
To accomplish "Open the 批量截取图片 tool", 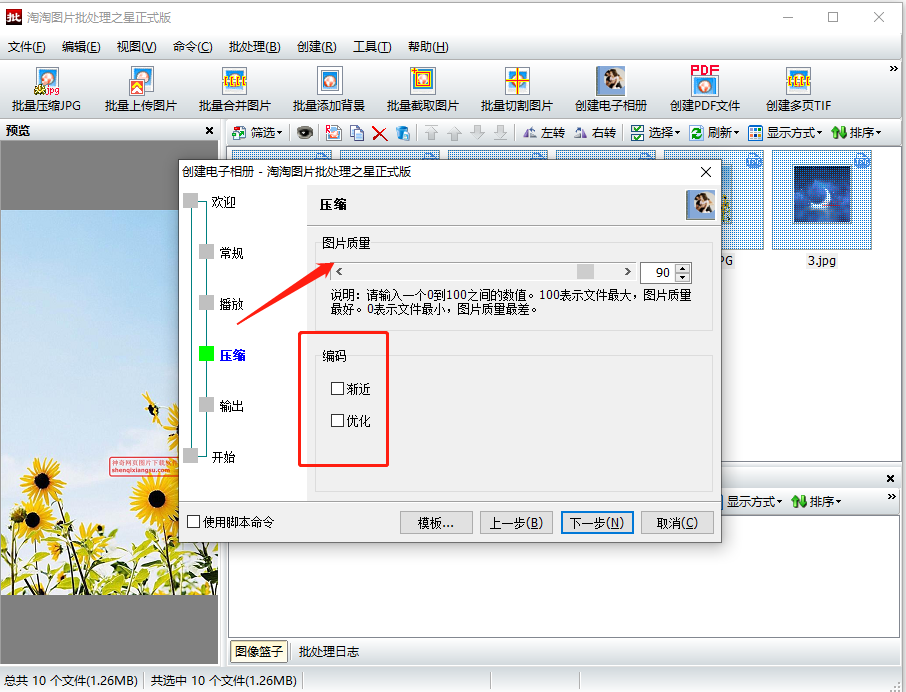I will tap(422, 89).
